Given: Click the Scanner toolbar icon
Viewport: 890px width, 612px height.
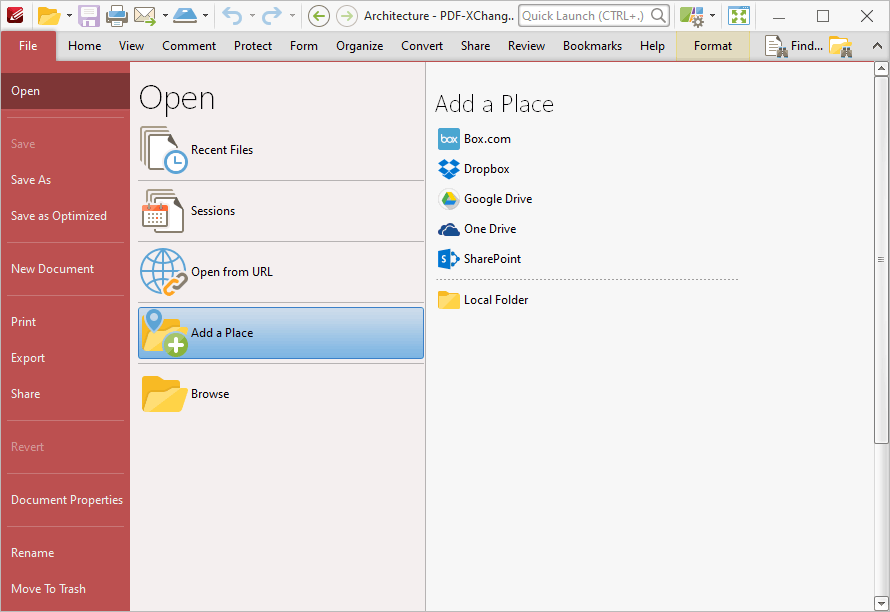Looking at the screenshot, I should 185,16.
